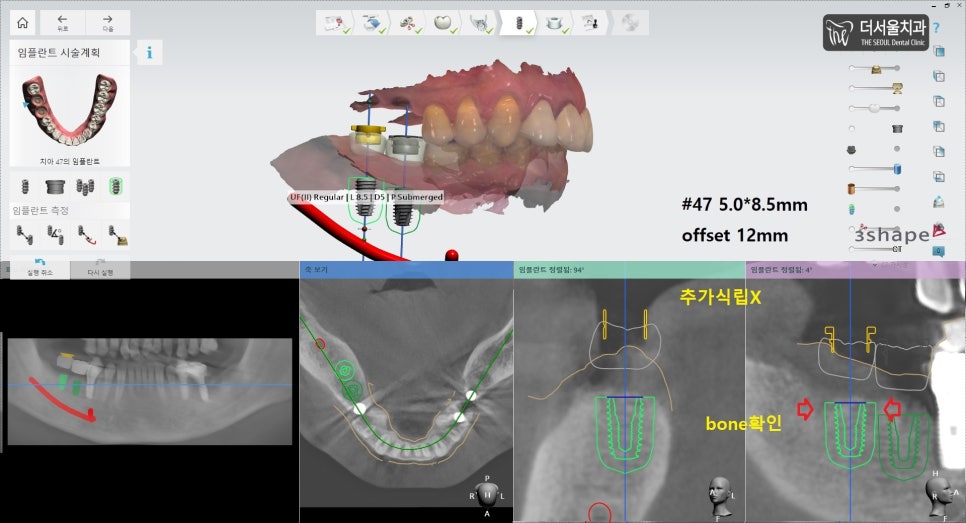Viewport: 966px width, 523px height.
Task: Open the active implant planning workflow step
Action: 518,23
